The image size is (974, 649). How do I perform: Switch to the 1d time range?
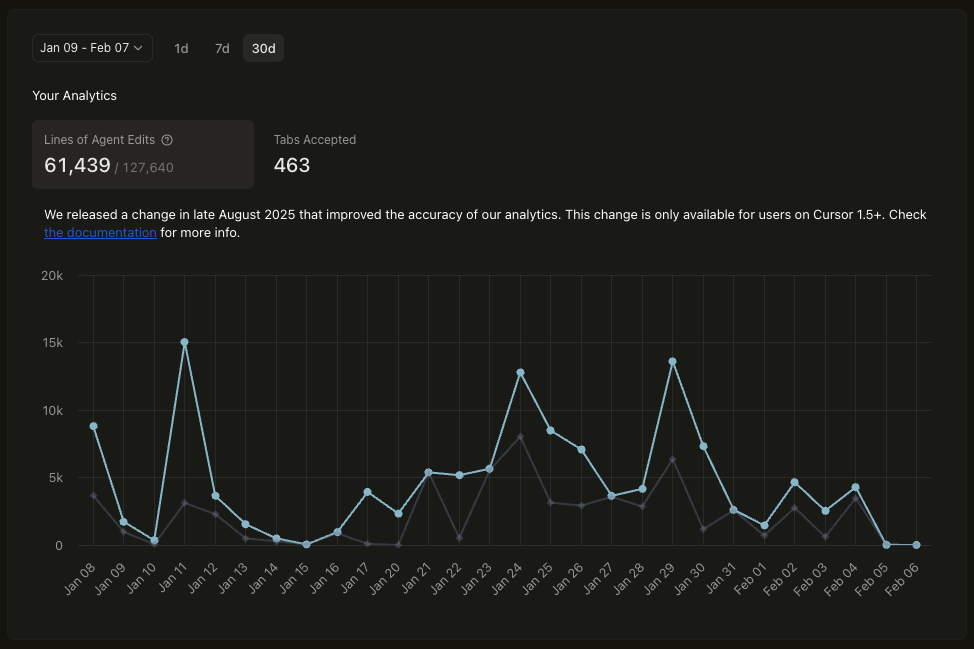(x=181, y=48)
